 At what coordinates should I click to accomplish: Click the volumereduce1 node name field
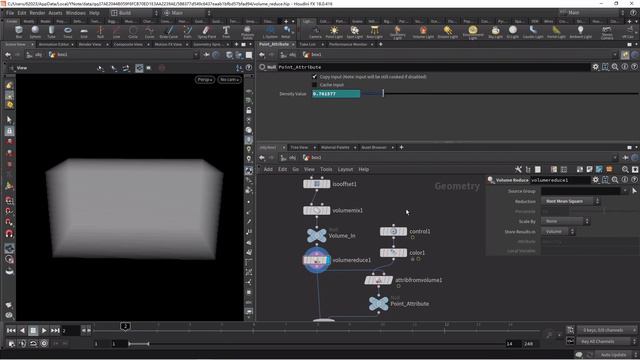click(560, 180)
